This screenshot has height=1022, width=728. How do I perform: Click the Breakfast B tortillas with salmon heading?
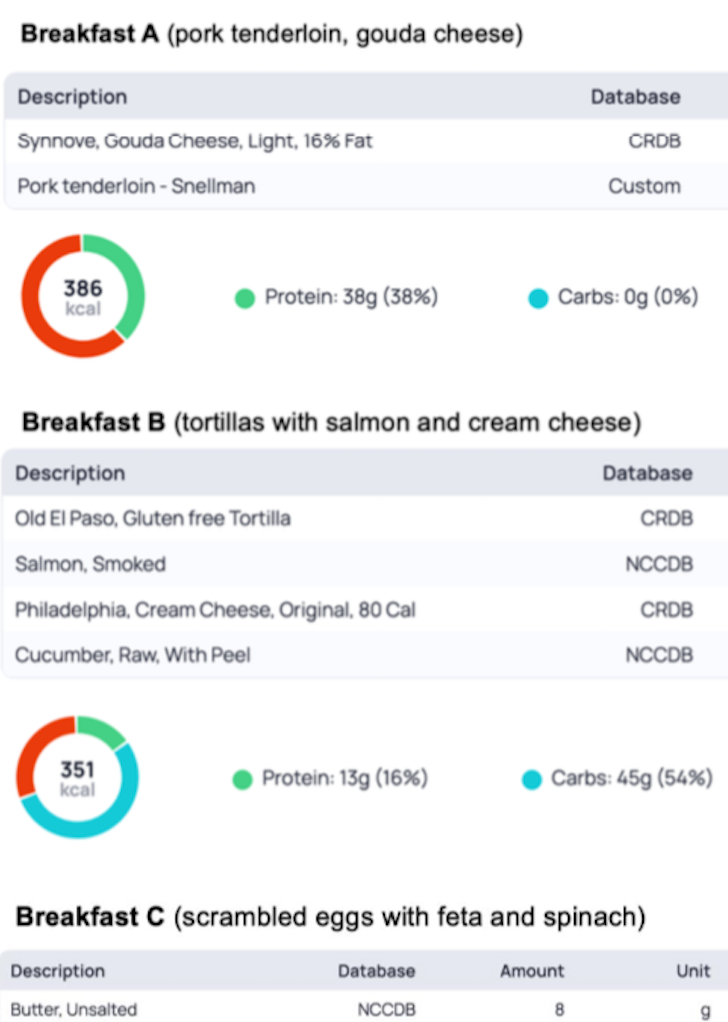point(332,422)
